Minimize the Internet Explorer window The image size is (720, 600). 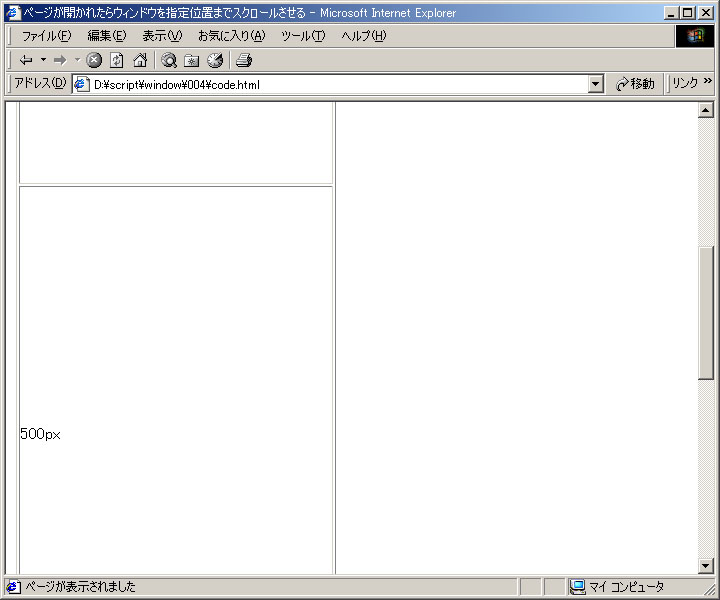pyautogui.click(x=671, y=13)
